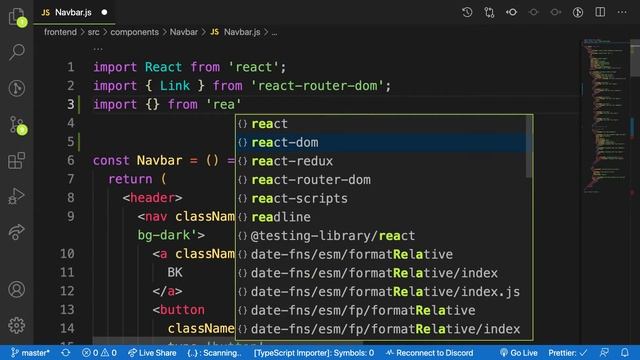Select the Navbar.js editor tab
Viewport: 640px width, 360px height.
(x=74, y=12)
